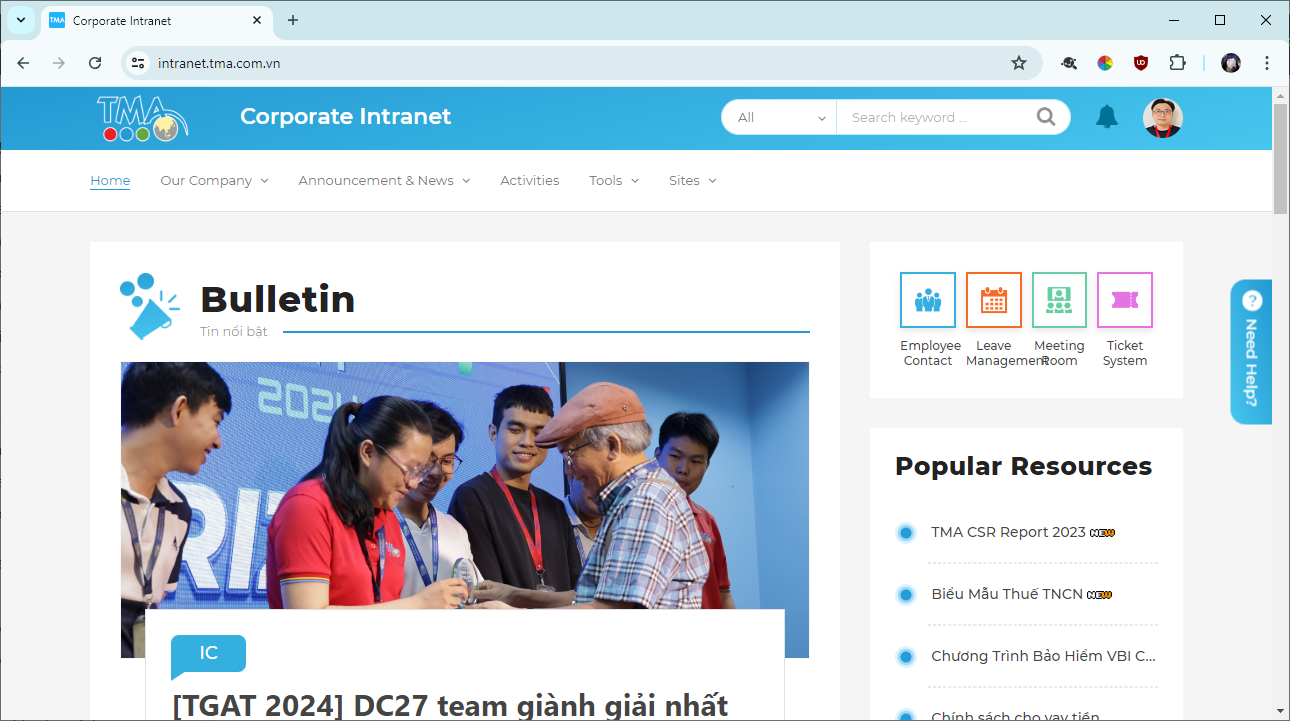Expand the Our Company menu

pos(214,181)
